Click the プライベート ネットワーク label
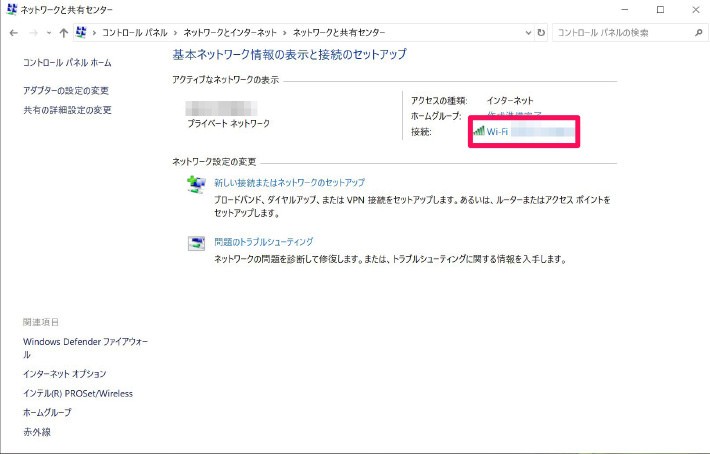The width and height of the screenshot is (710, 454). coord(229,123)
